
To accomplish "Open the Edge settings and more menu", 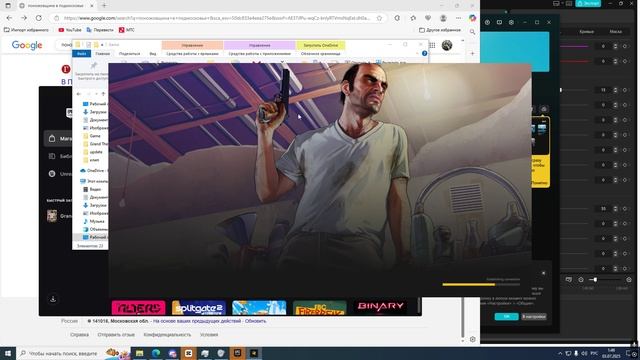I will click(x=458, y=18).
